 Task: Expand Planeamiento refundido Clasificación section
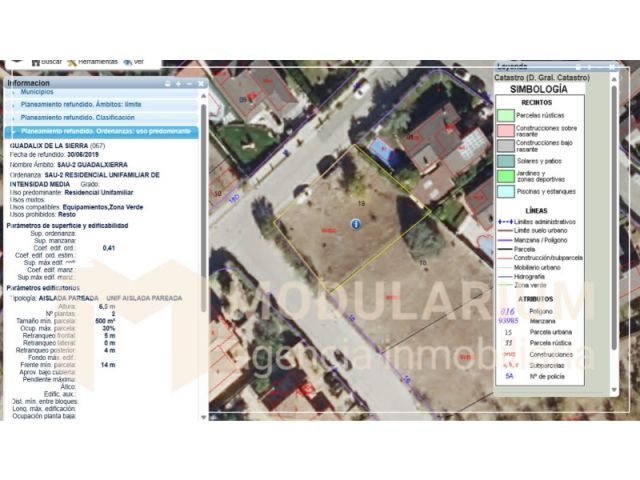(101, 118)
